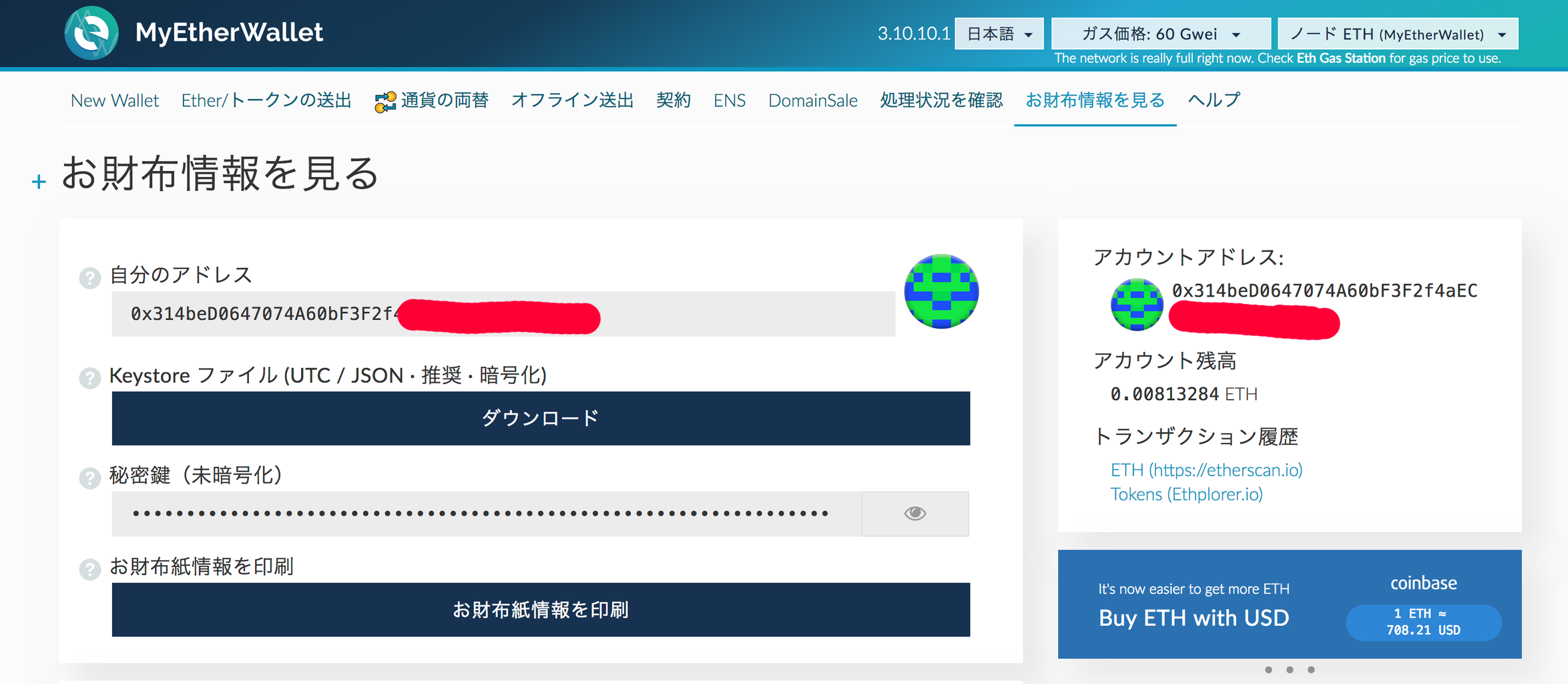Open the 契約 tab
Screen dimensions: 1568x684
coord(673,100)
